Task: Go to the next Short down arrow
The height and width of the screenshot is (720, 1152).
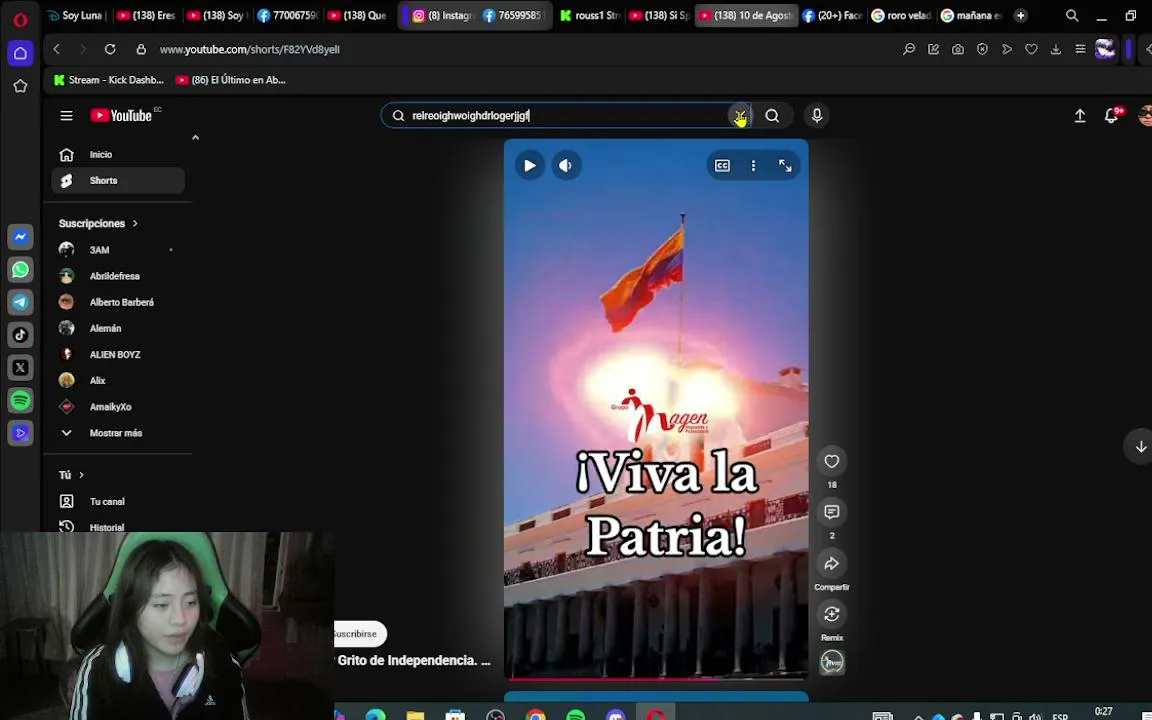Action: coord(1140,447)
